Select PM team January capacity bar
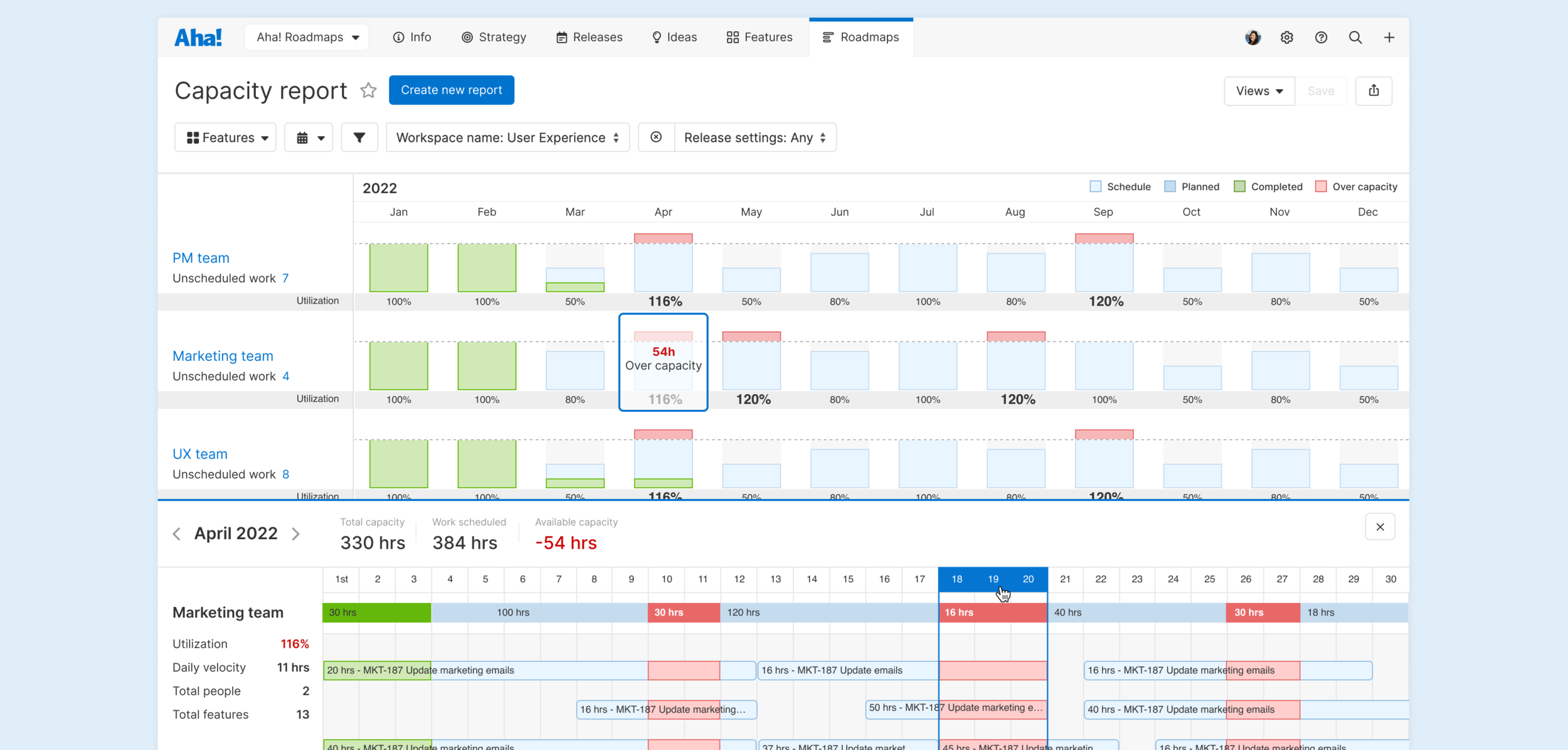The height and width of the screenshot is (750, 1568). pyautogui.click(x=399, y=268)
